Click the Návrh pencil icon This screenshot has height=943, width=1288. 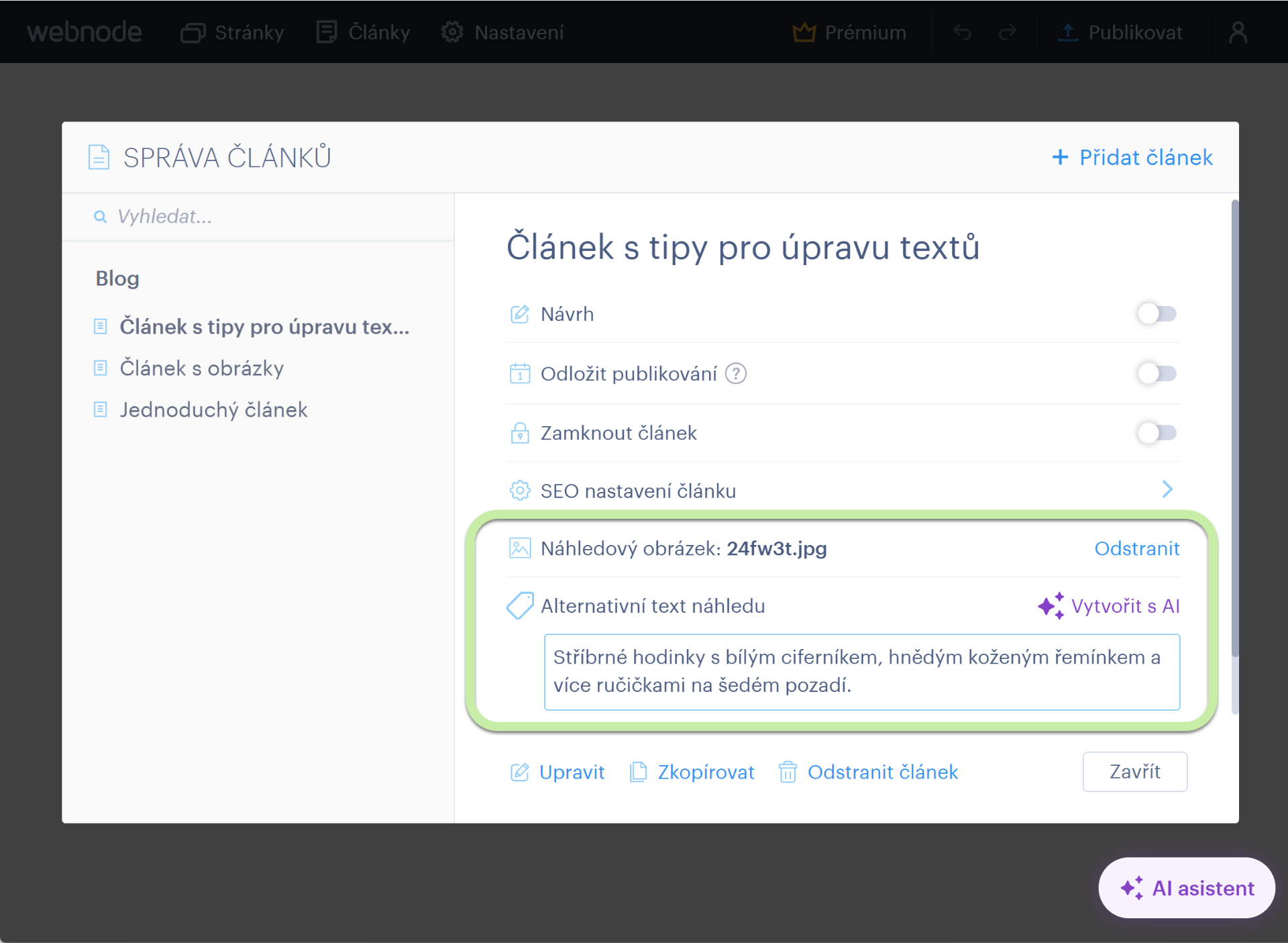[x=520, y=314]
